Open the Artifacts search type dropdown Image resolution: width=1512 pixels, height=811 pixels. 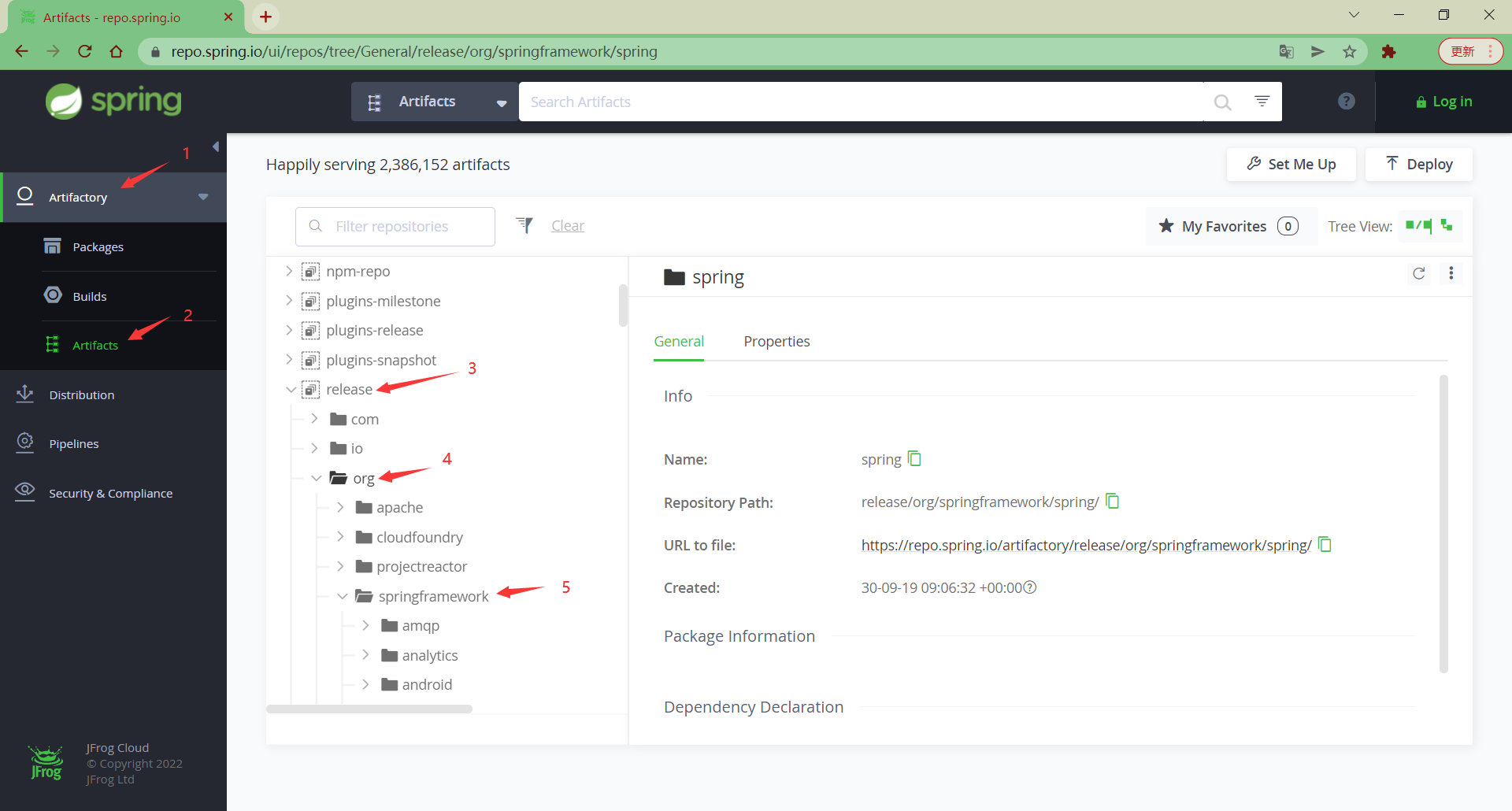pyautogui.click(x=435, y=102)
